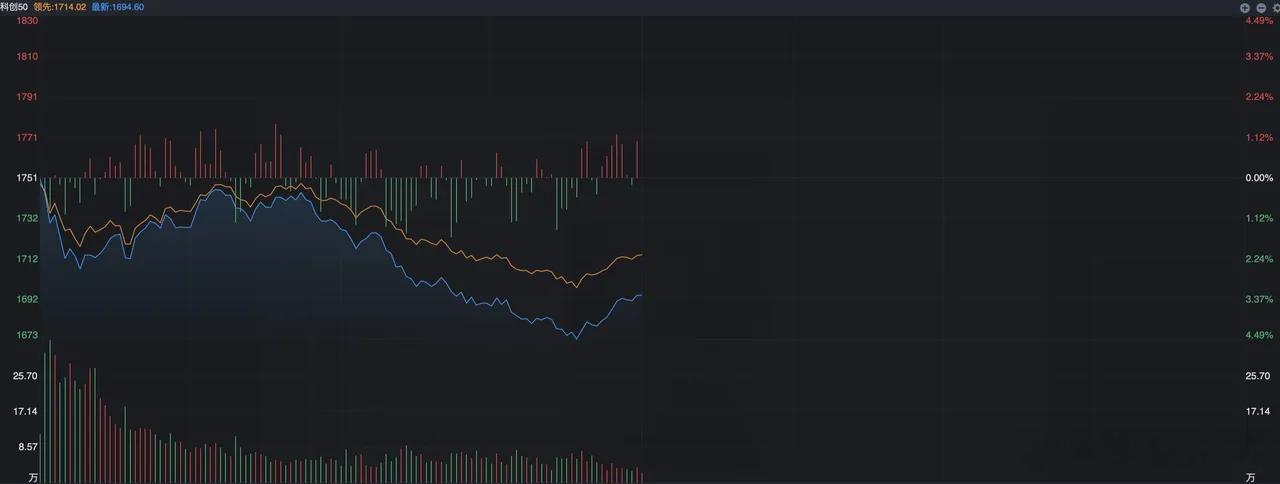Zoom in the chart with plus icon
The image size is (1280, 484).
point(1245,7)
